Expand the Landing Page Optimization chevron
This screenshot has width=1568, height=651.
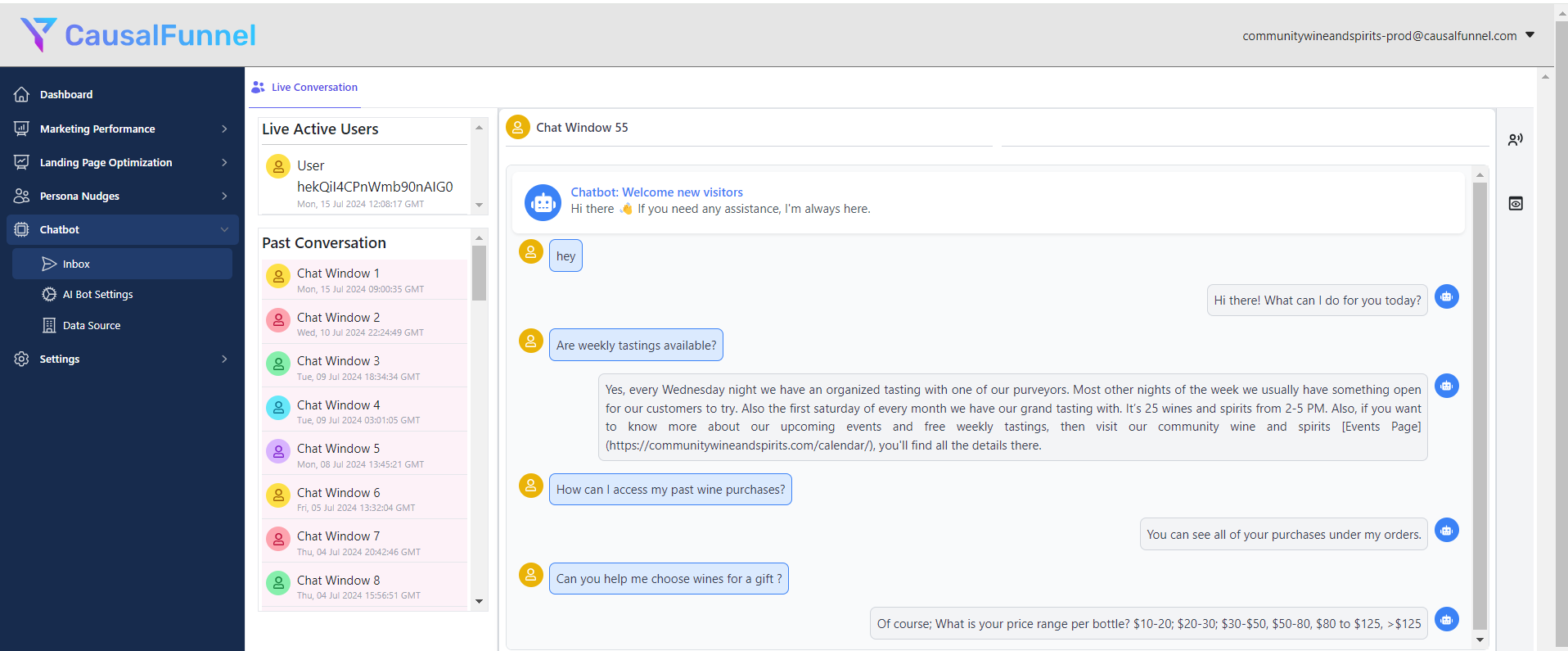pos(224,162)
